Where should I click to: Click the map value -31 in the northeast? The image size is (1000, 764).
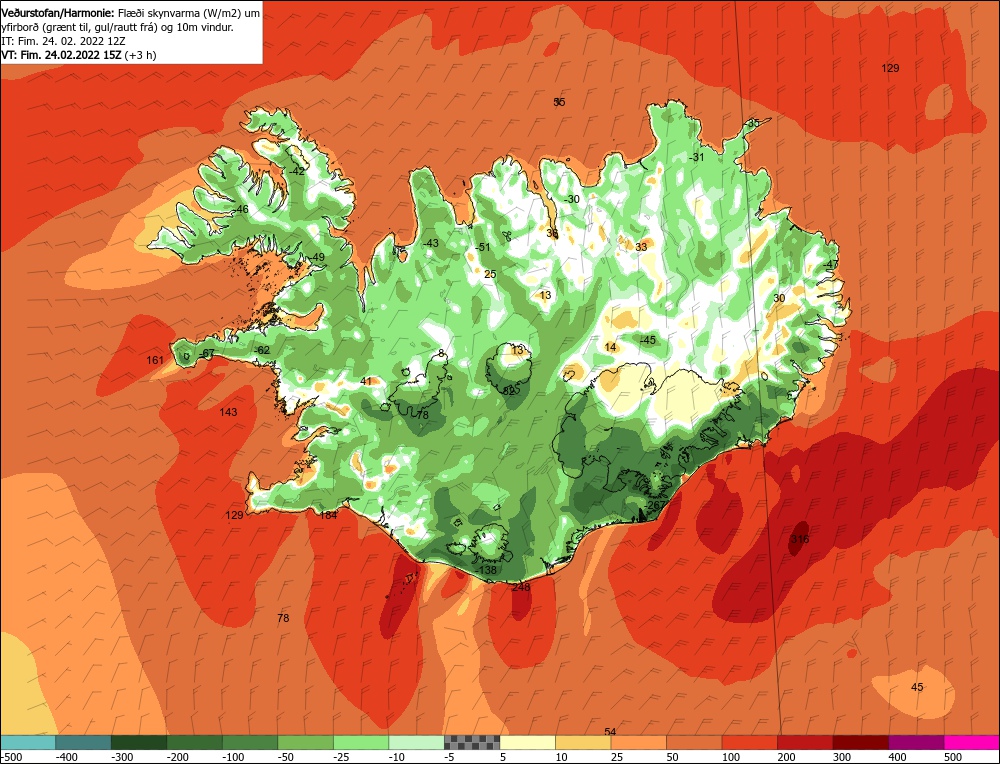click(x=696, y=157)
